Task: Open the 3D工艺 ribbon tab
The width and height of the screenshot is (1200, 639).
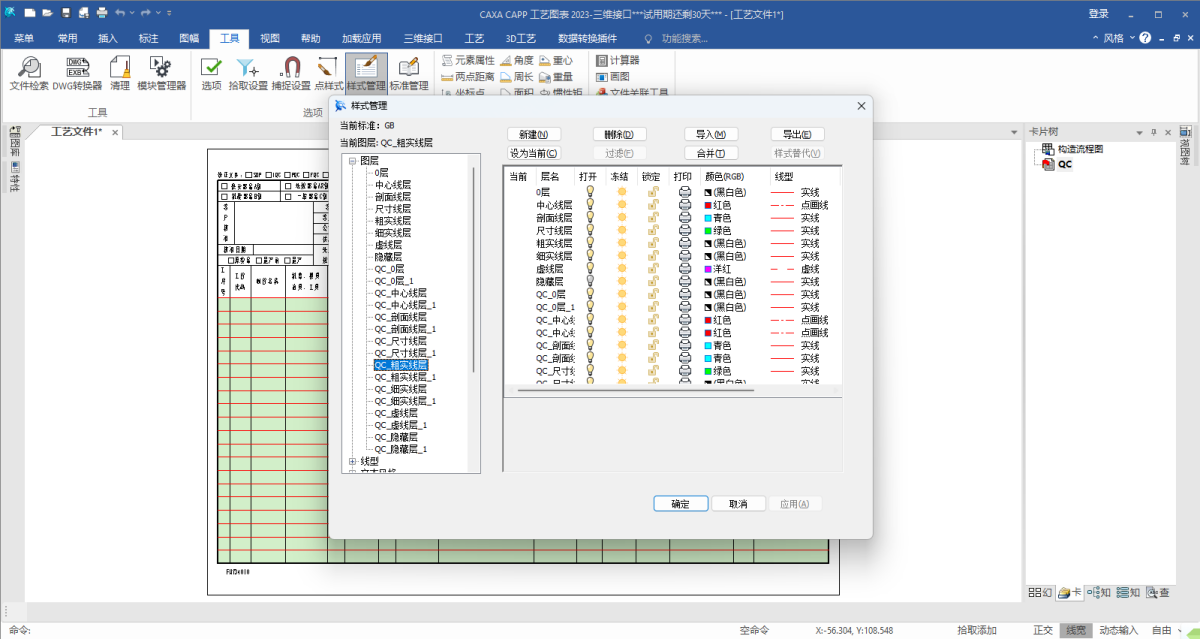Action: (520, 38)
